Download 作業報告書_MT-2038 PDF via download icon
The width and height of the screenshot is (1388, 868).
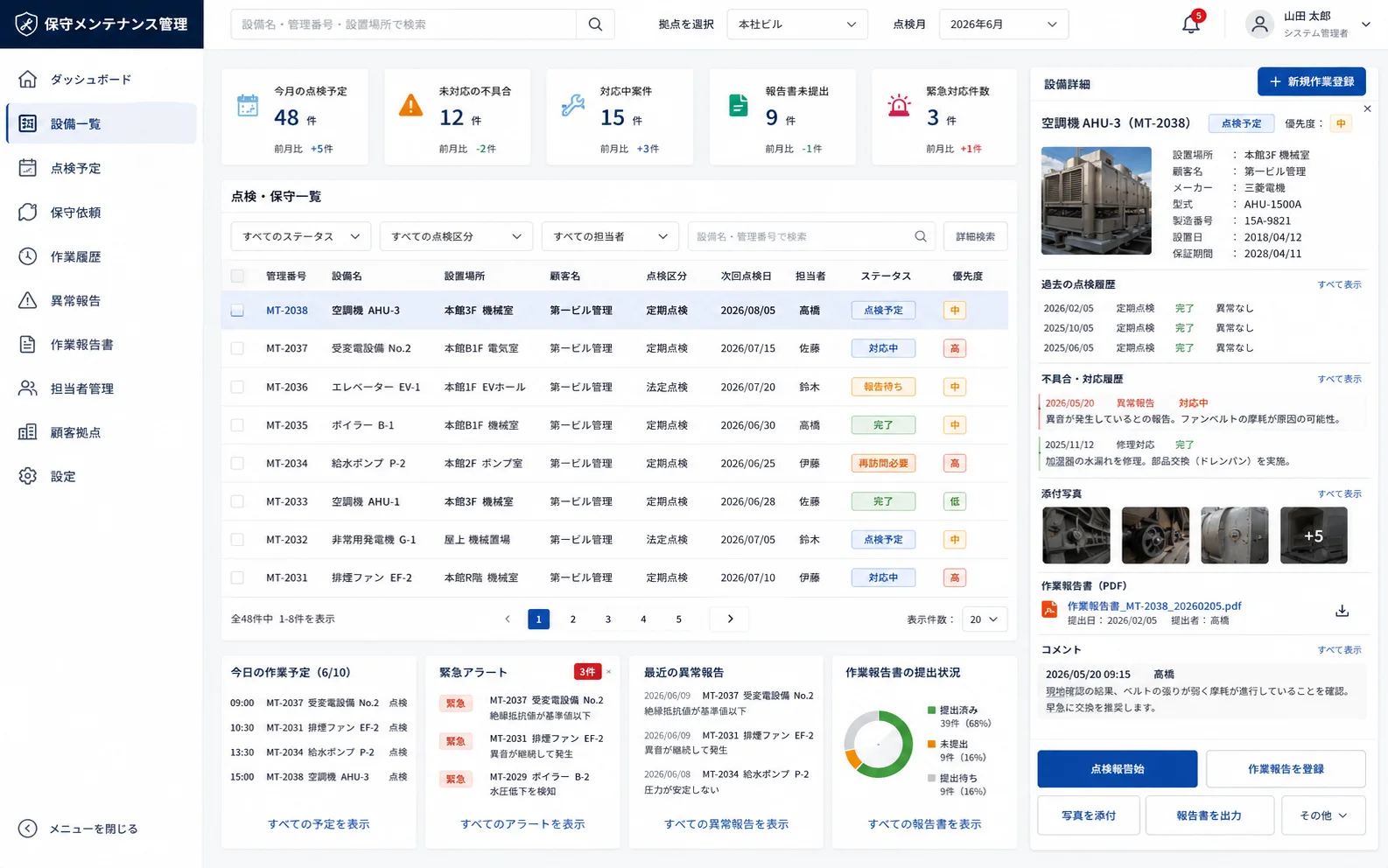(x=1342, y=611)
